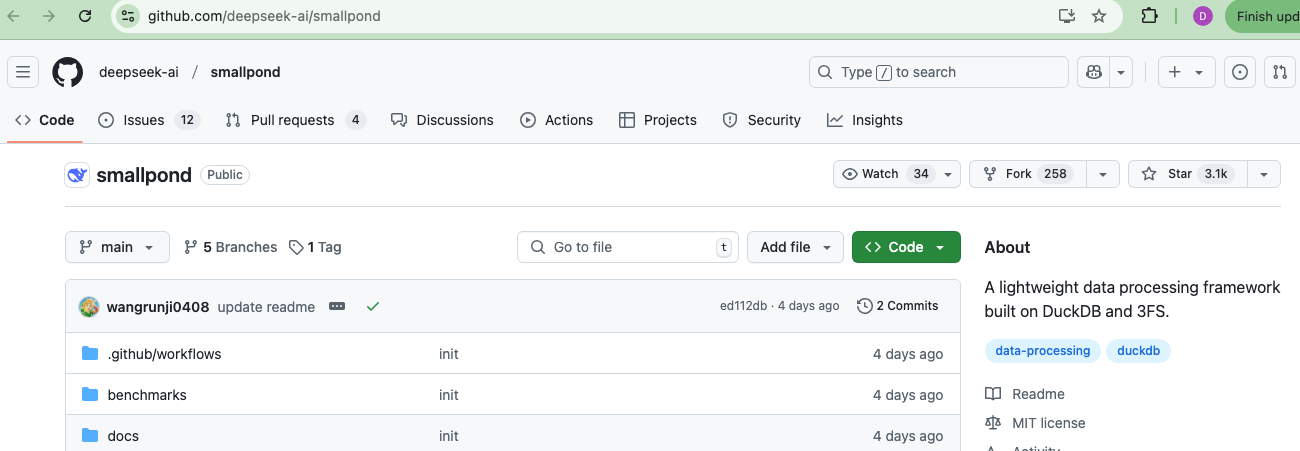Click the Finish update button
Screen dimensions: 1300x451
1263,16
